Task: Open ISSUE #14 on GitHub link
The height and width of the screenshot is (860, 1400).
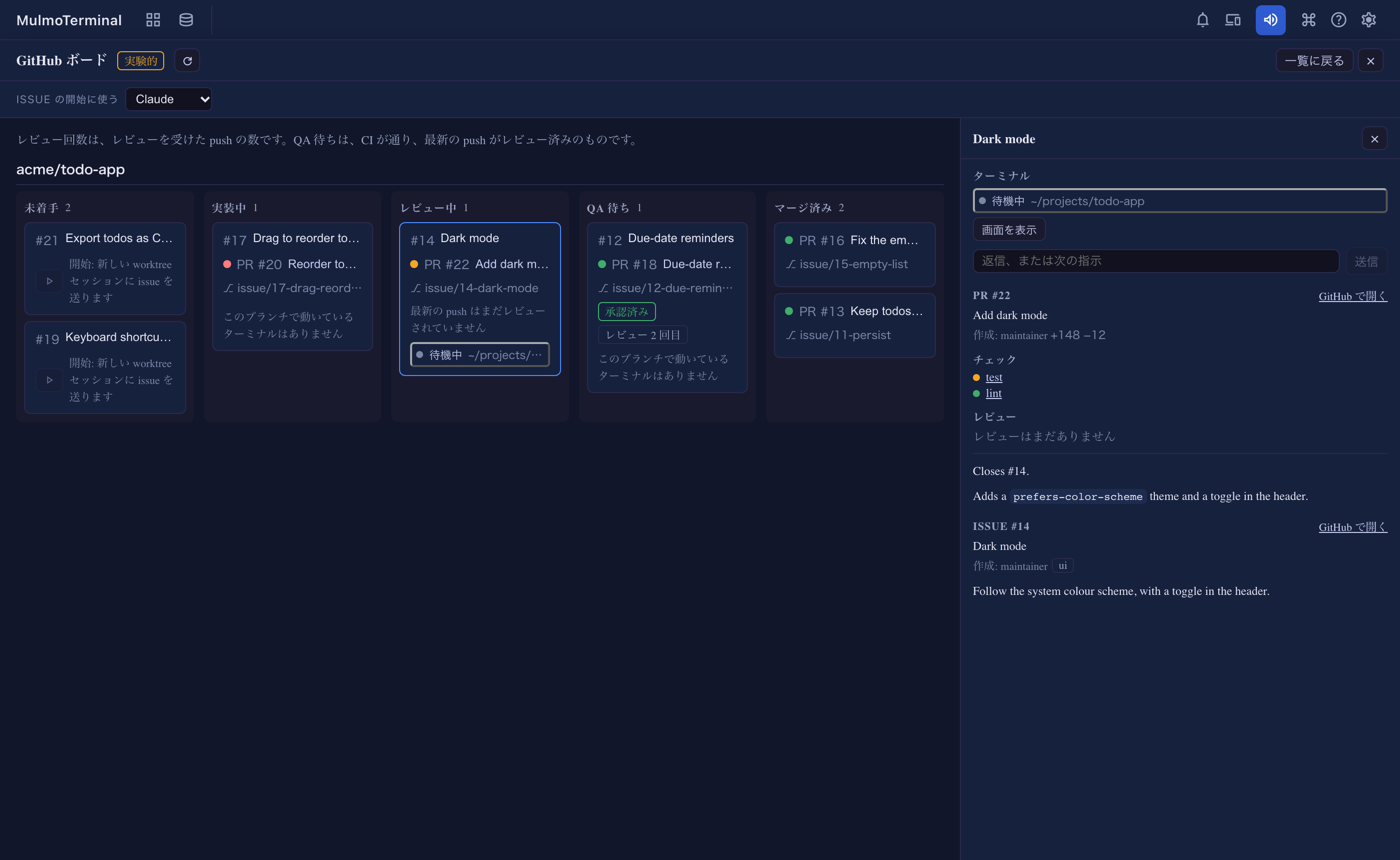Action: pos(1353,527)
